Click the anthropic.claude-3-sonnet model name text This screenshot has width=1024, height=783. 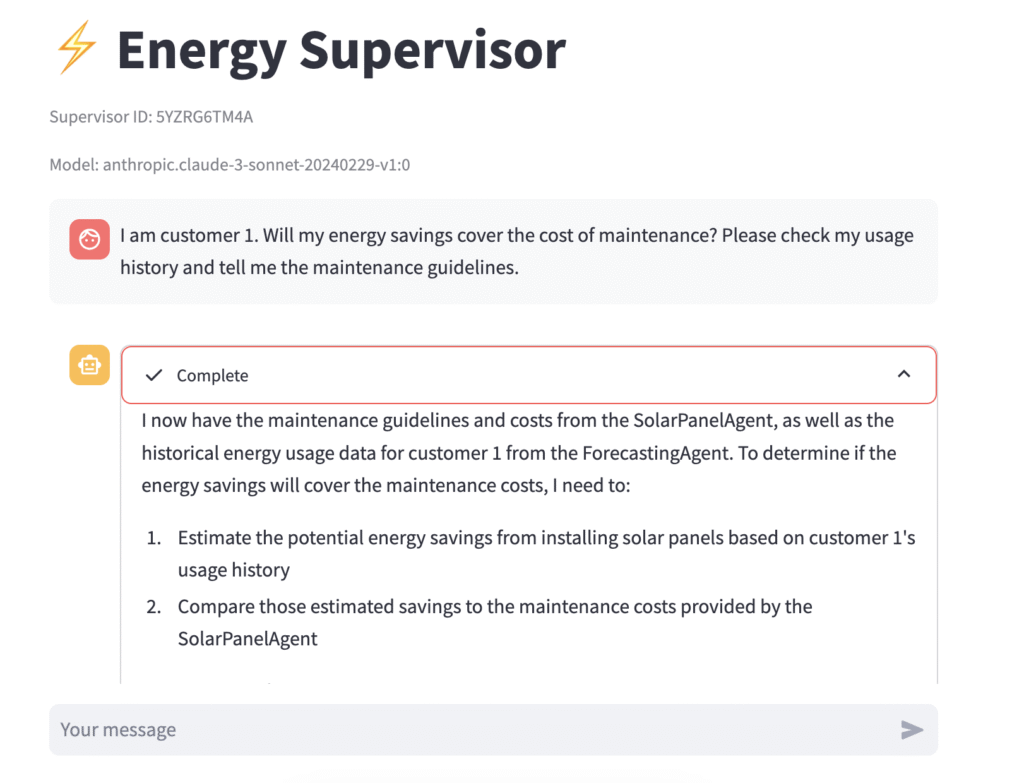(x=229, y=164)
